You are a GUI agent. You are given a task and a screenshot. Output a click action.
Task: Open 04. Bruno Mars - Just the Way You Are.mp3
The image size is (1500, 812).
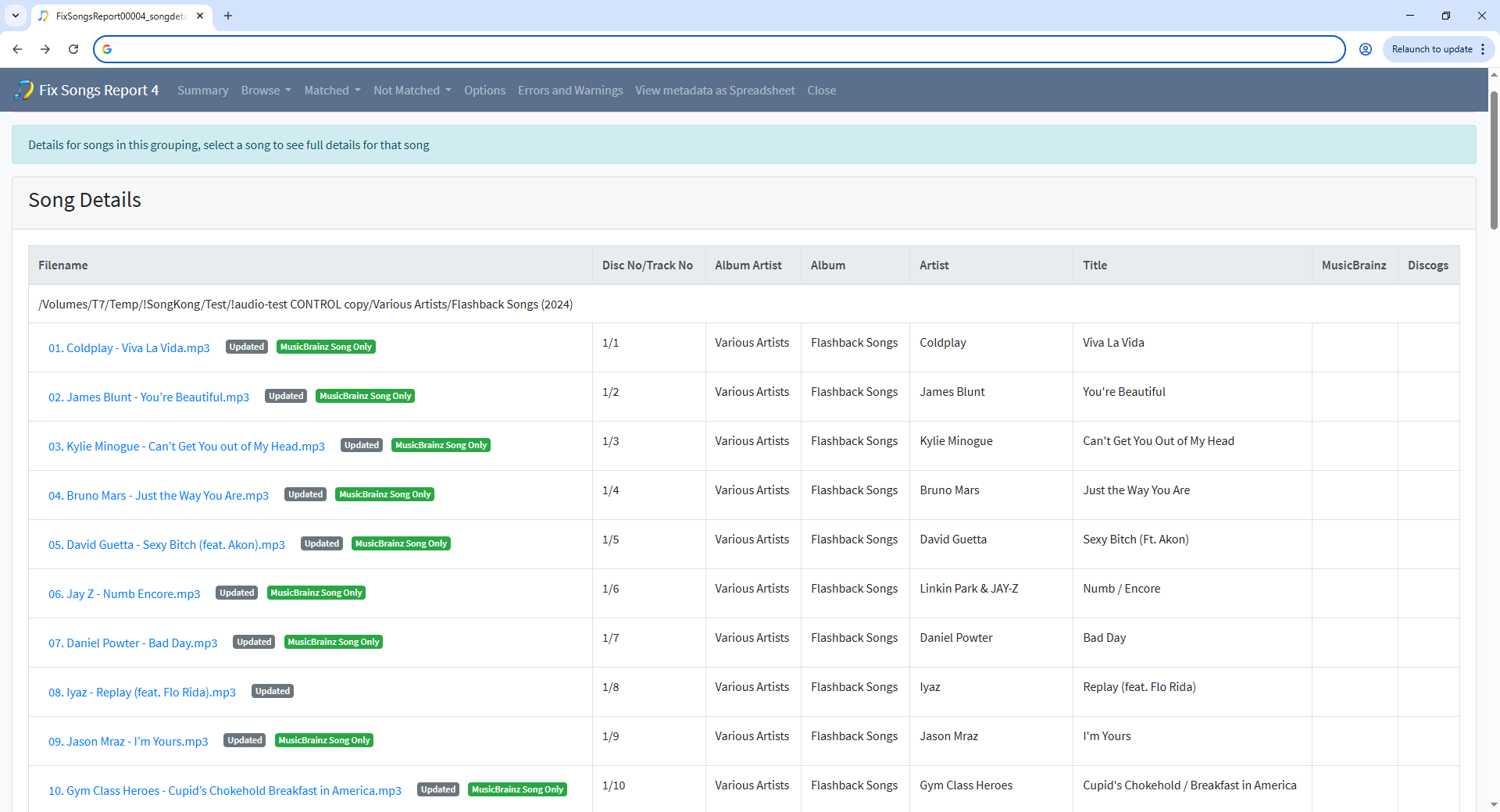[x=159, y=496]
